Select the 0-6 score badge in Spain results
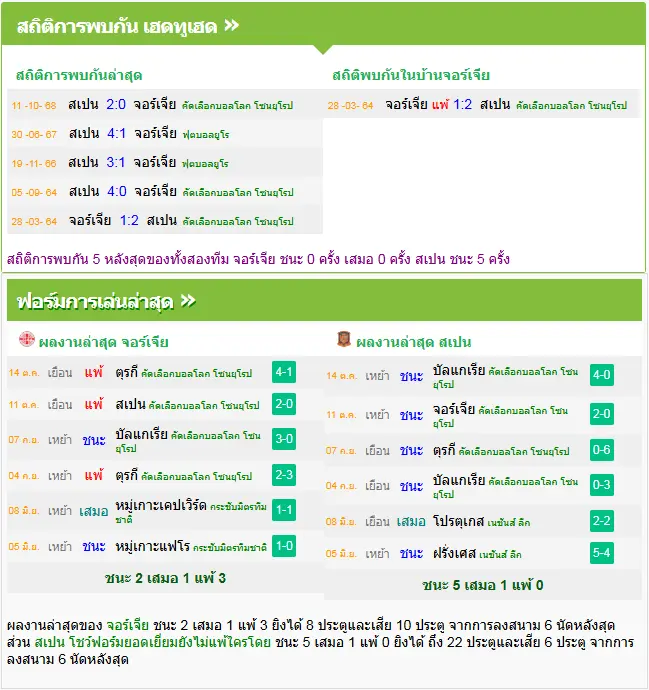Image resolution: width=649 pixels, height=690 pixels. [601, 450]
